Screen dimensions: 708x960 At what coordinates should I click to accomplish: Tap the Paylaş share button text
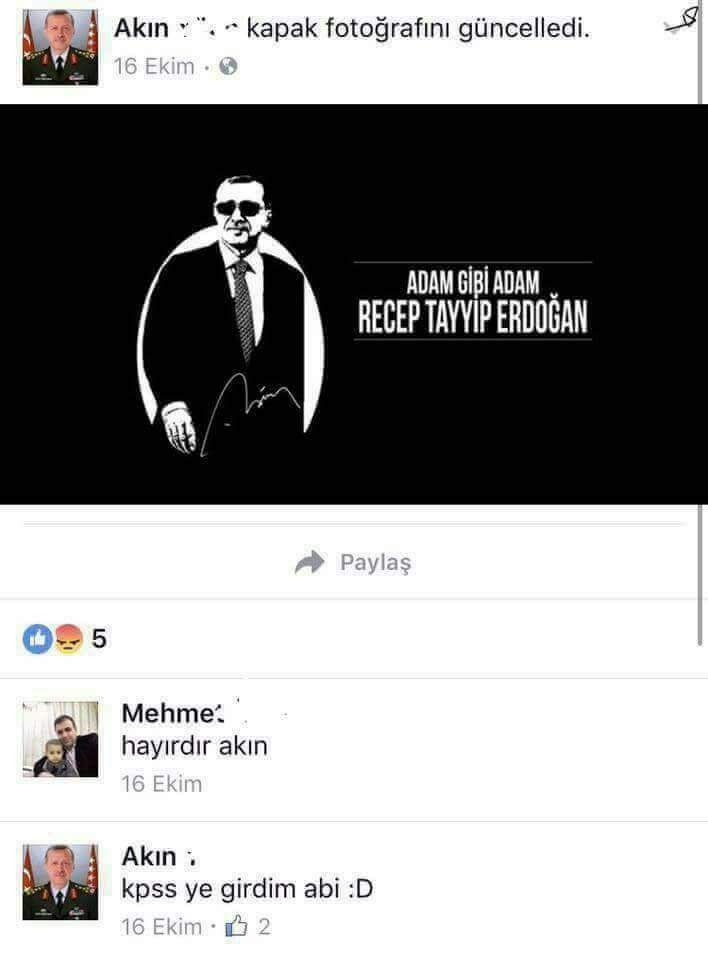pos(375,562)
